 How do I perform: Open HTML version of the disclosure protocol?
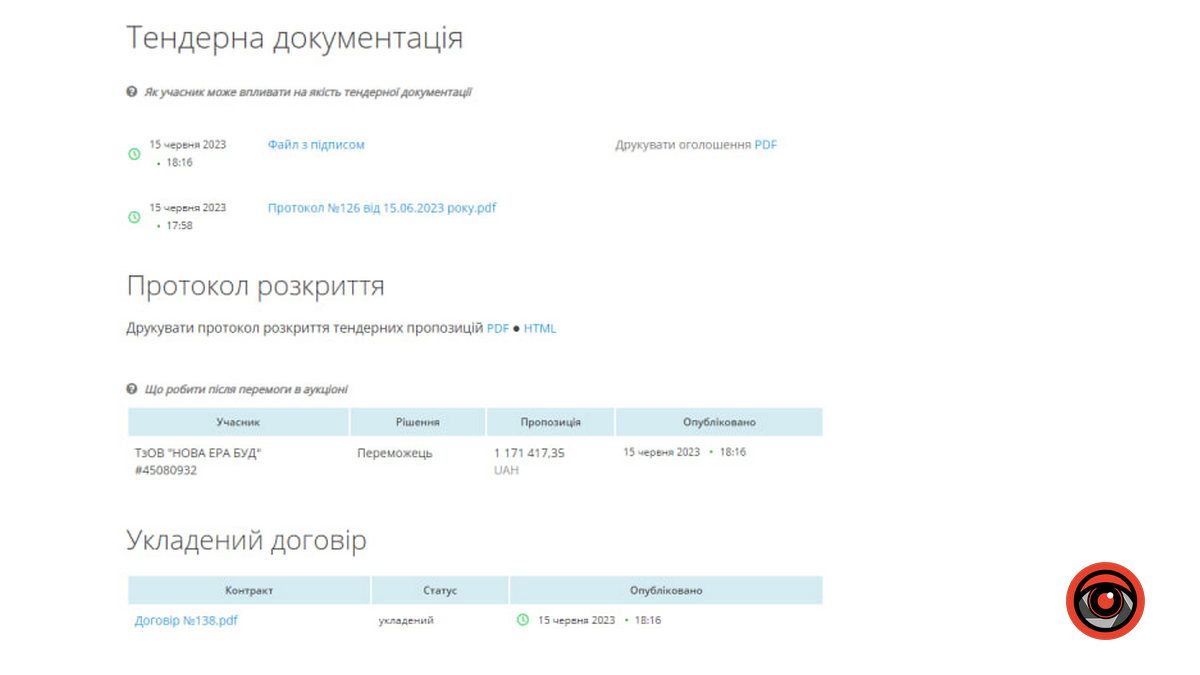(541, 327)
